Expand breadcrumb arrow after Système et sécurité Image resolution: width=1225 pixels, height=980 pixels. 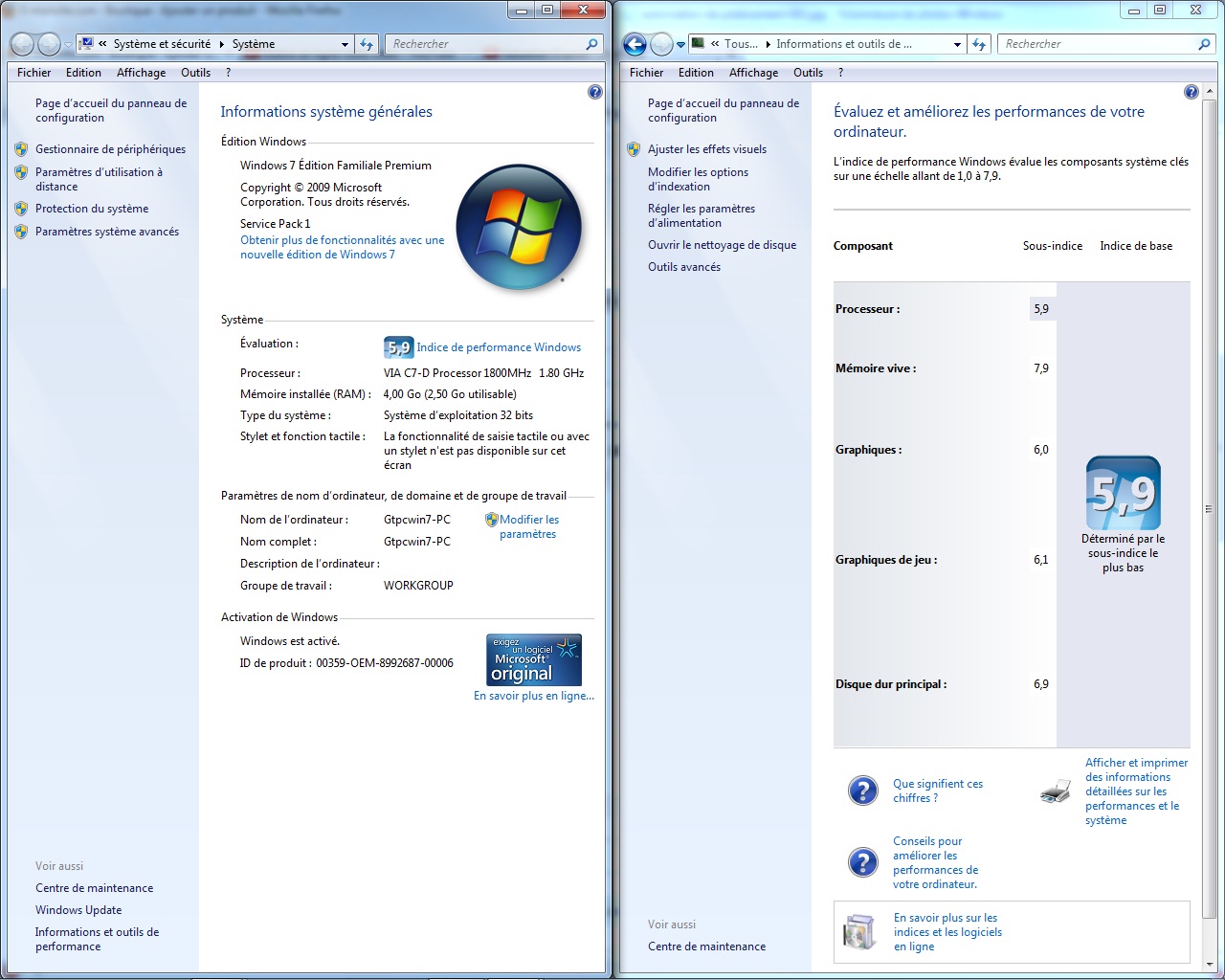click(x=222, y=44)
